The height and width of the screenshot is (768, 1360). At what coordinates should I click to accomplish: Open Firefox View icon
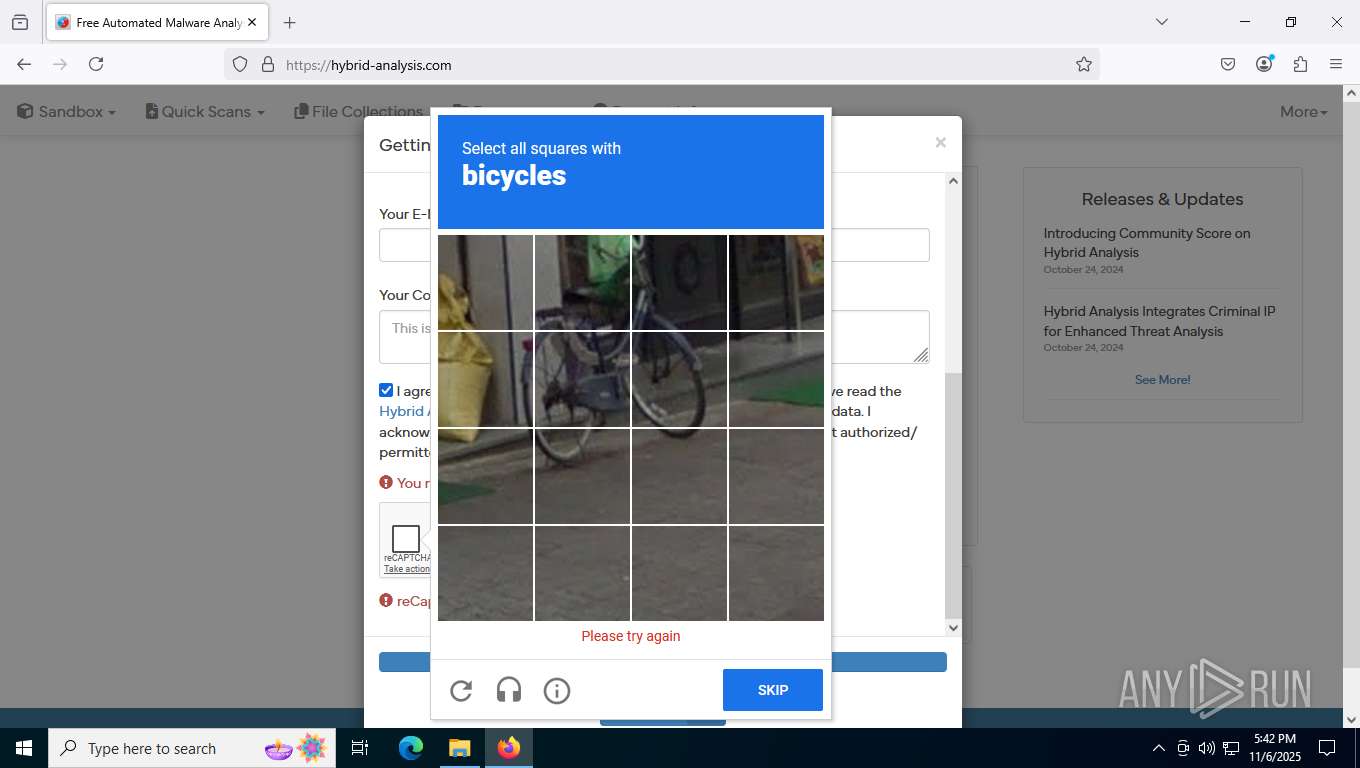[x=20, y=22]
